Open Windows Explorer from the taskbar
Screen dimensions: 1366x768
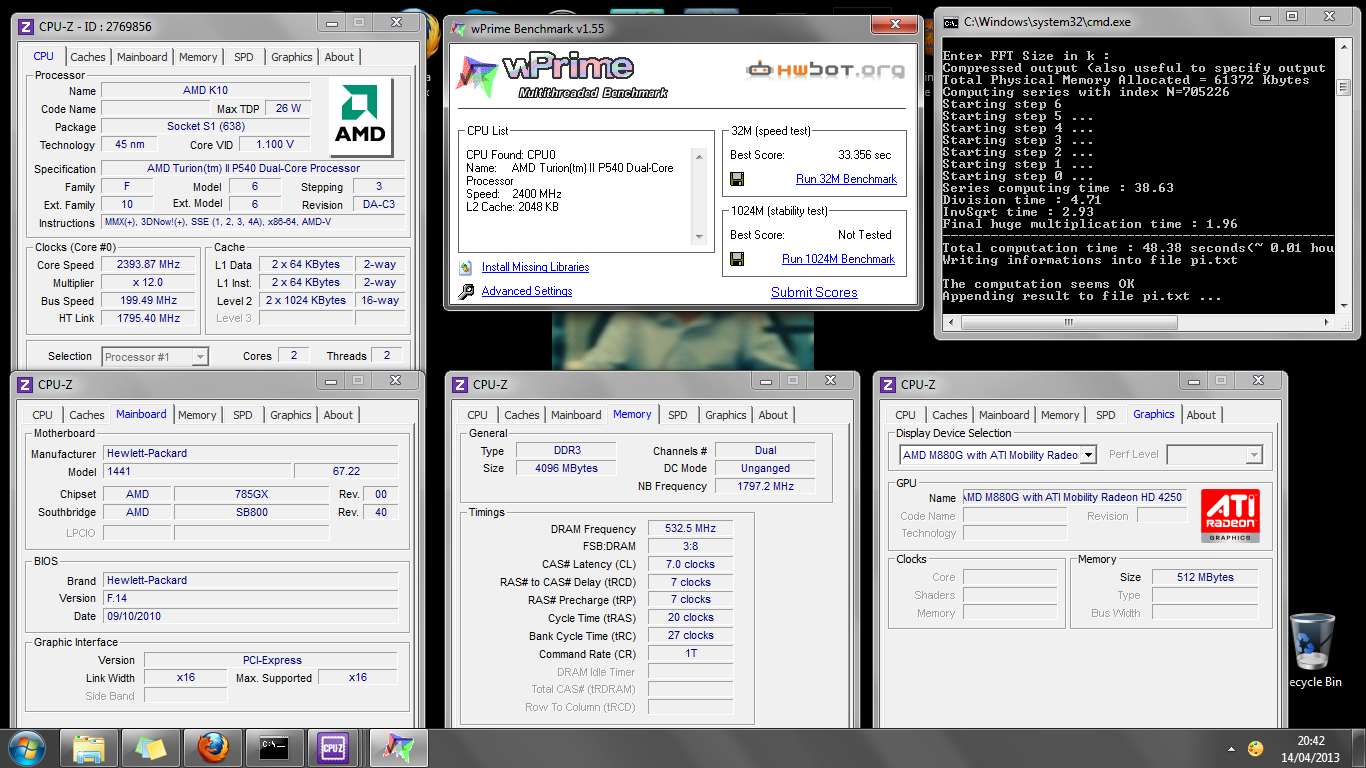tap(89, 748)
